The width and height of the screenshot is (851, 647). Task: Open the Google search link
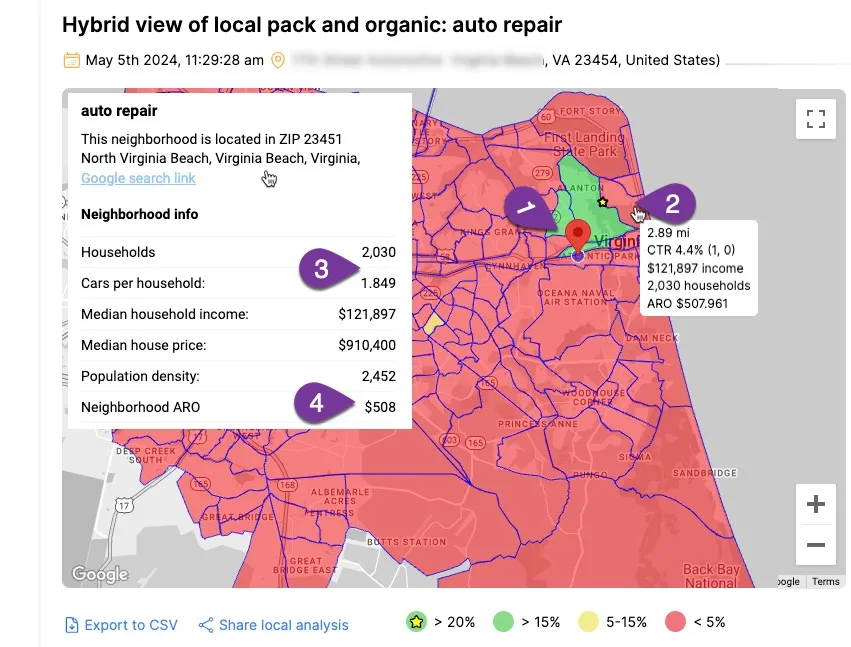tap(138, 178)
